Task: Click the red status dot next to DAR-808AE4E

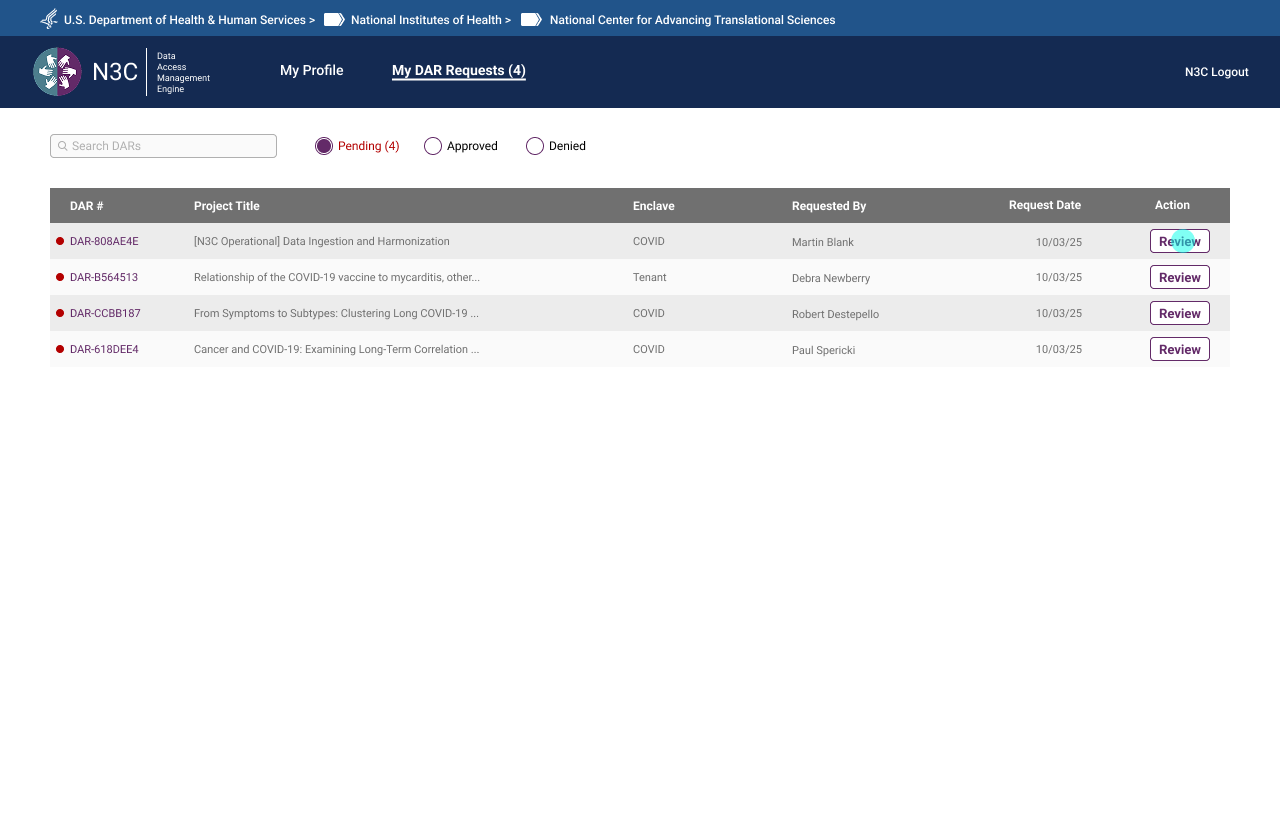Action: point(60,241)
